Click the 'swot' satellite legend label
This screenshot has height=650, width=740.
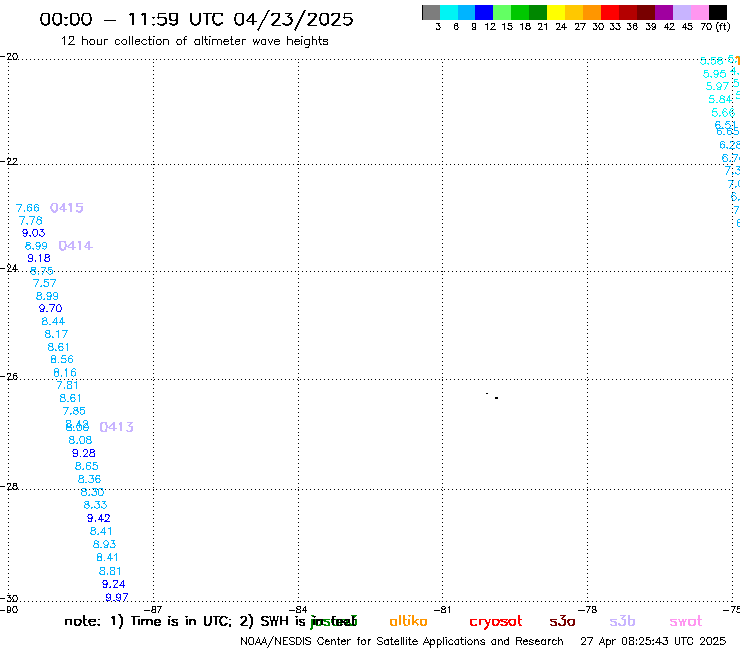pos(686,621)
